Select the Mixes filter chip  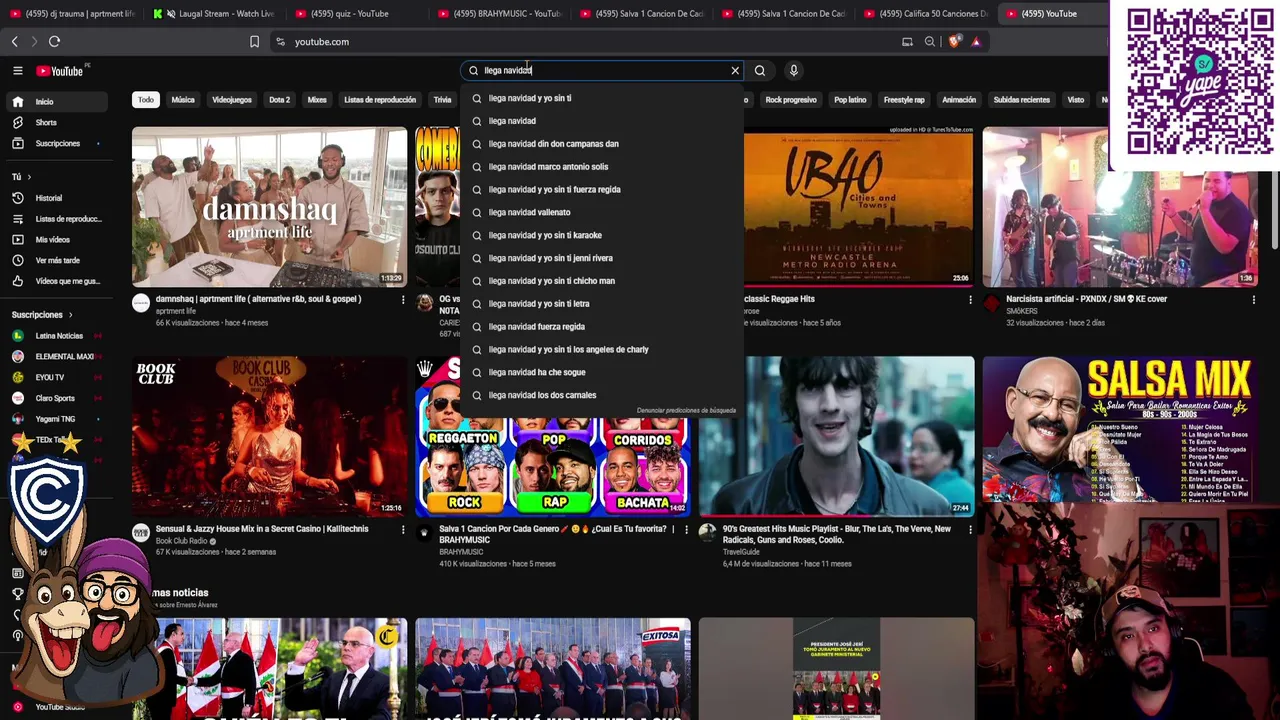[317, 100]
